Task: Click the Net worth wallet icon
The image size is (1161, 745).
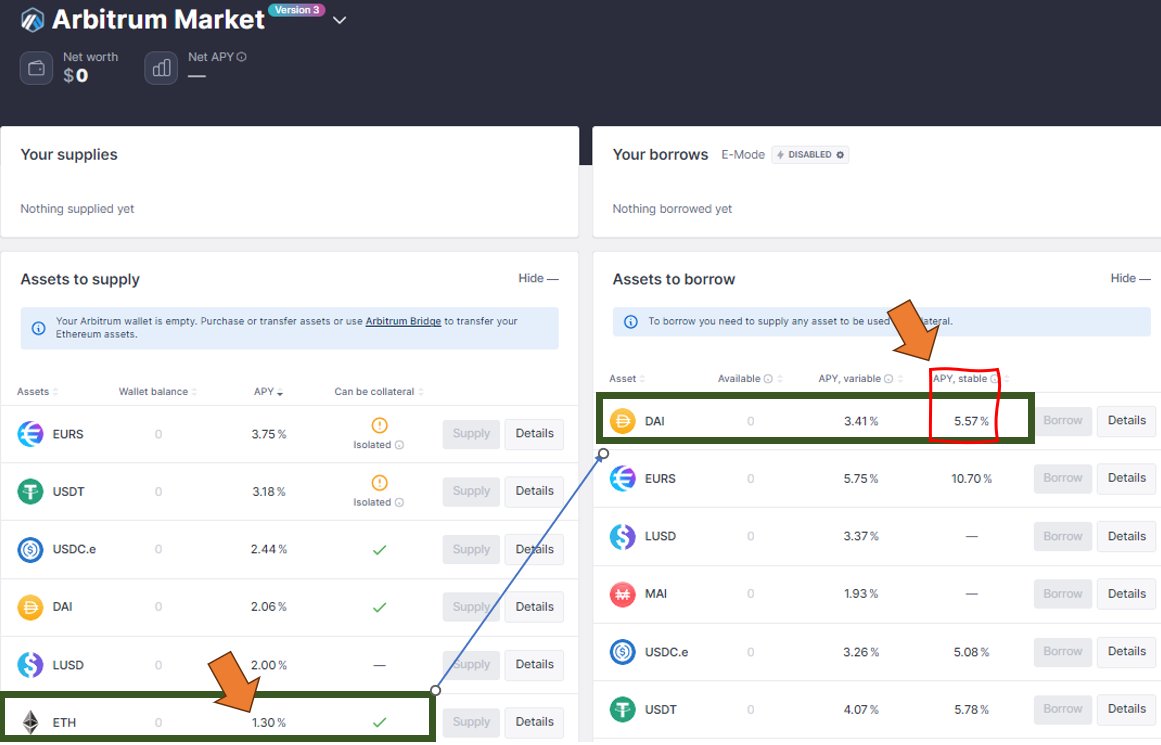Action: (x=36, y=68)
